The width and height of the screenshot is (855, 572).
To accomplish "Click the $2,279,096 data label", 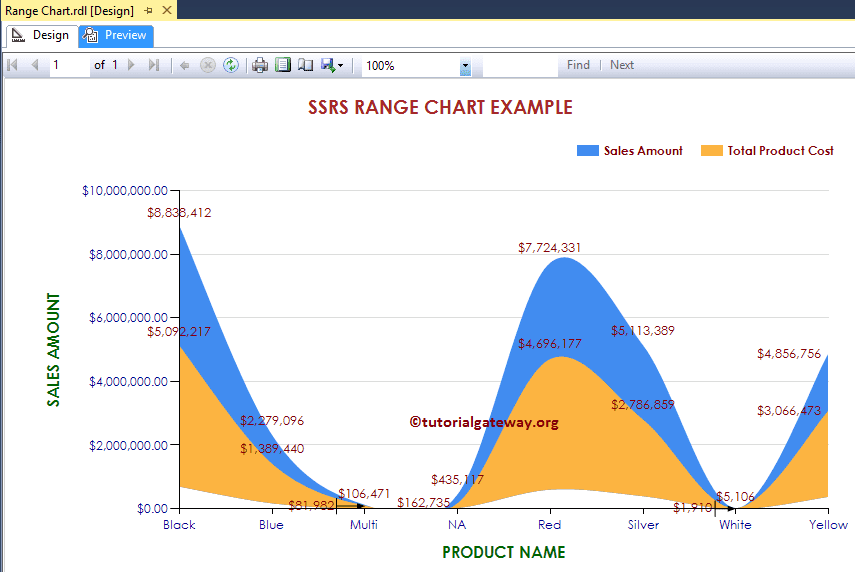I will tap(272, 420).
